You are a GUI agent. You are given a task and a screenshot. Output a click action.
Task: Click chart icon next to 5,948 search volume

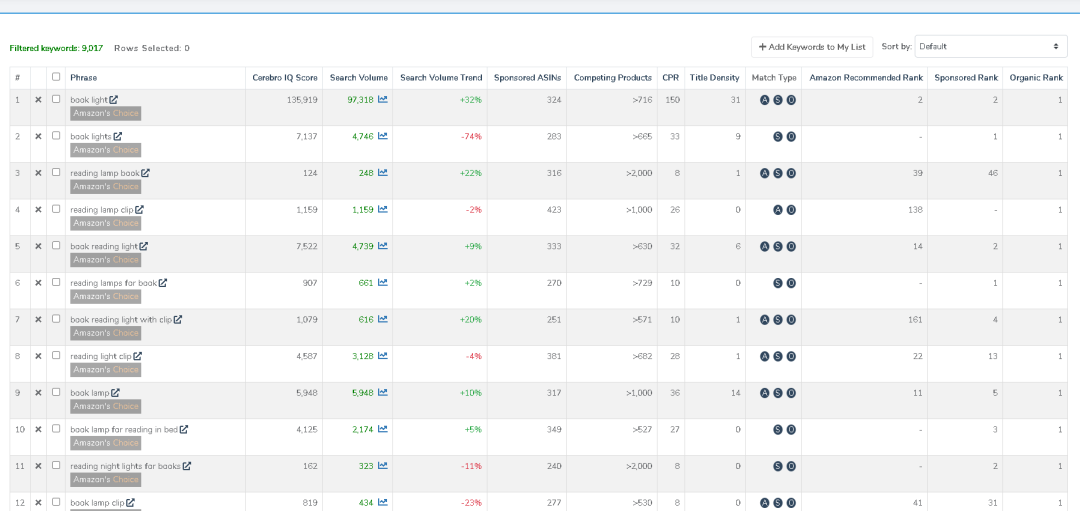click(383, 393)
